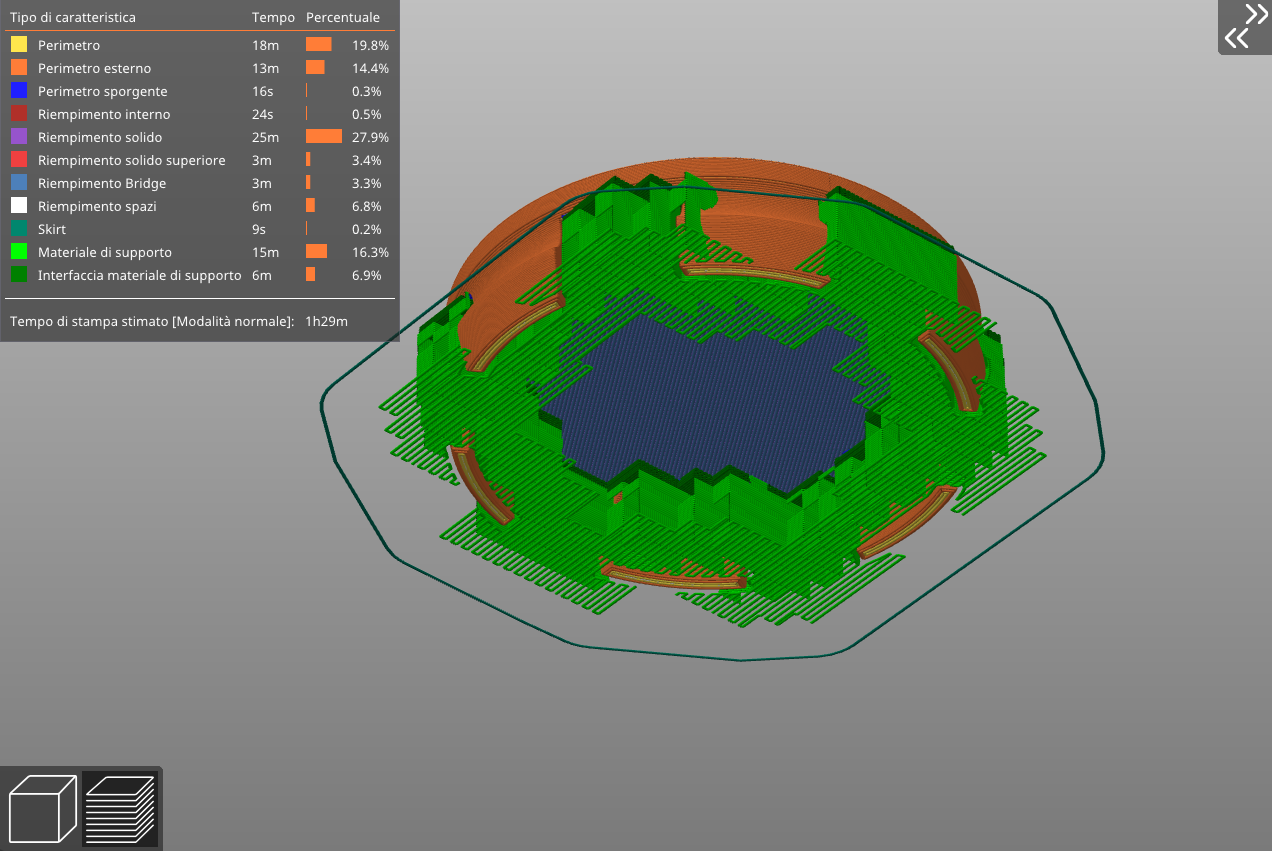Toggle Riempimento interno feature visibility
The width and height of the screenshot is (1272, 852).
tap(199, 114)
